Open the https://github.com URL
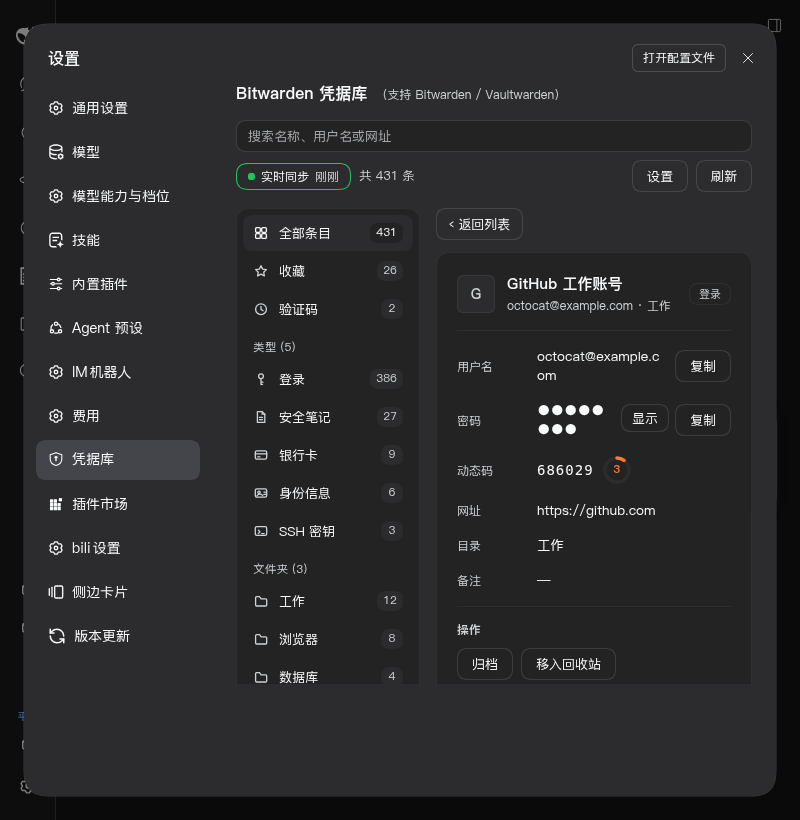Image resolution: width=800 pixels, height=820 pixels. [x=596, y=510]
